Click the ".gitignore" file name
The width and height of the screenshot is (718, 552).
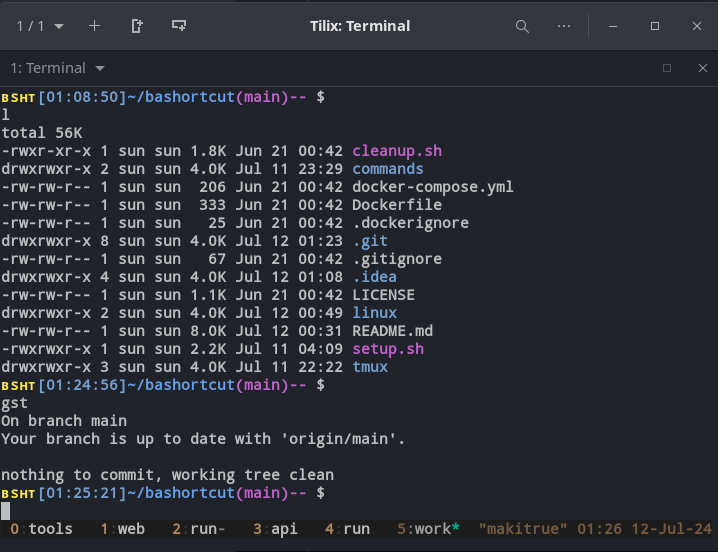pos(397,259)
